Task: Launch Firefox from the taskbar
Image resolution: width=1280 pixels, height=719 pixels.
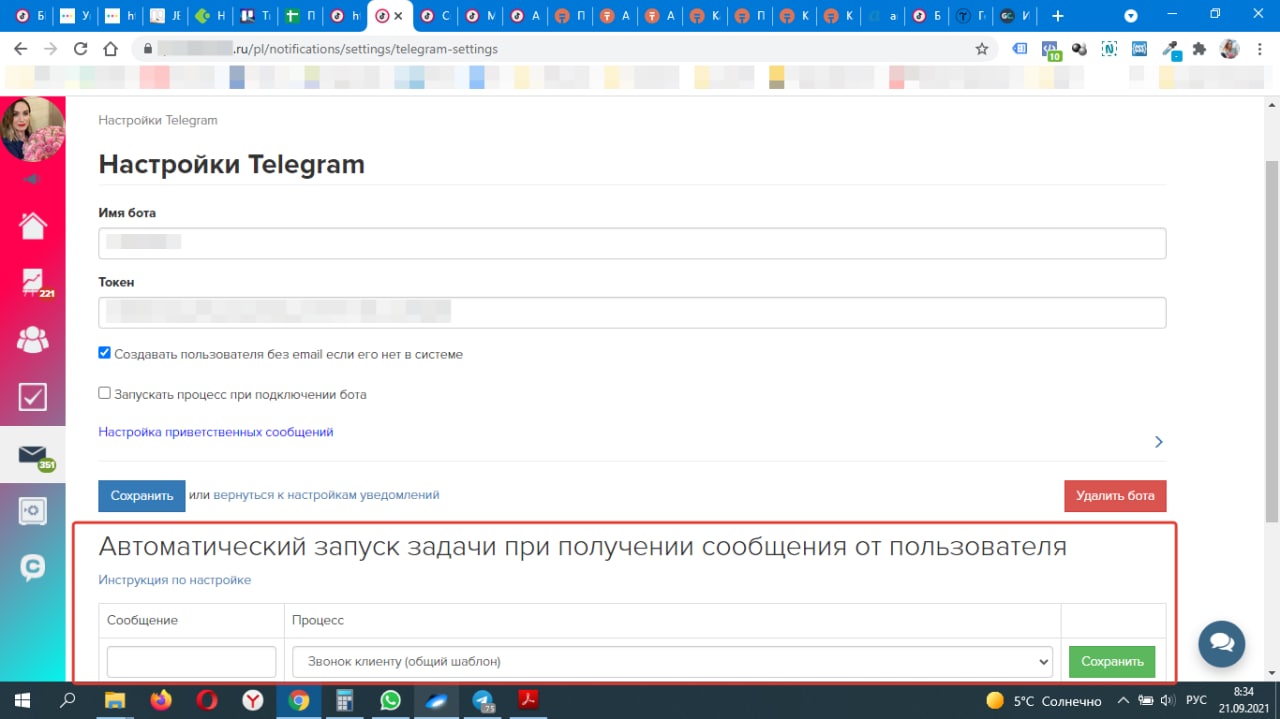Action: click(161, 700)
